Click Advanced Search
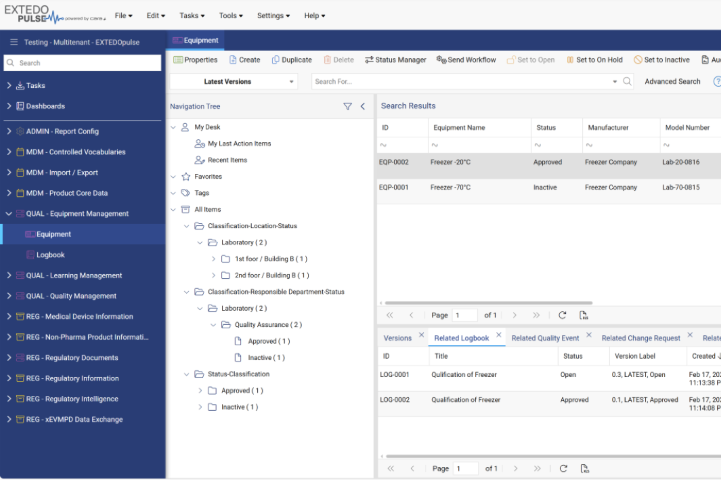Screen dimensions: 721x480 [x=672, y=81]
